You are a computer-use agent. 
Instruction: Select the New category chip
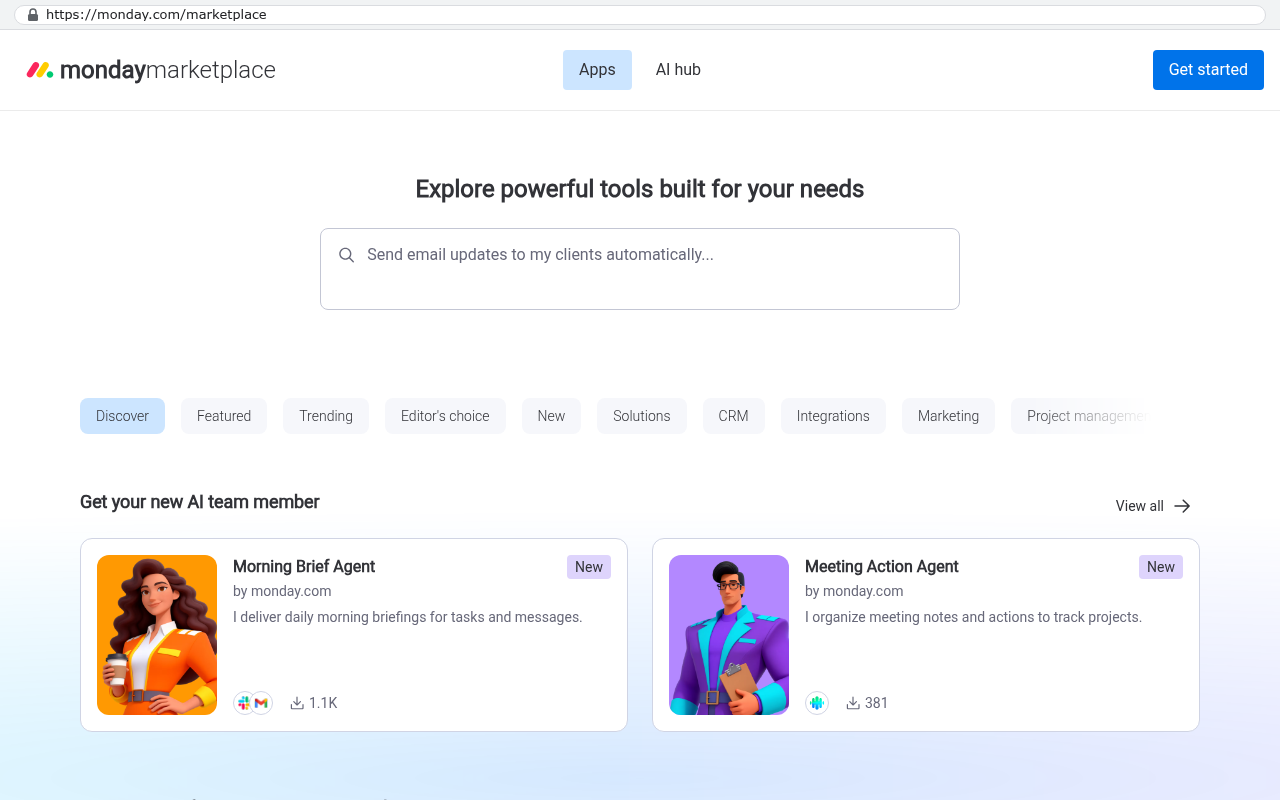point(551,416)
